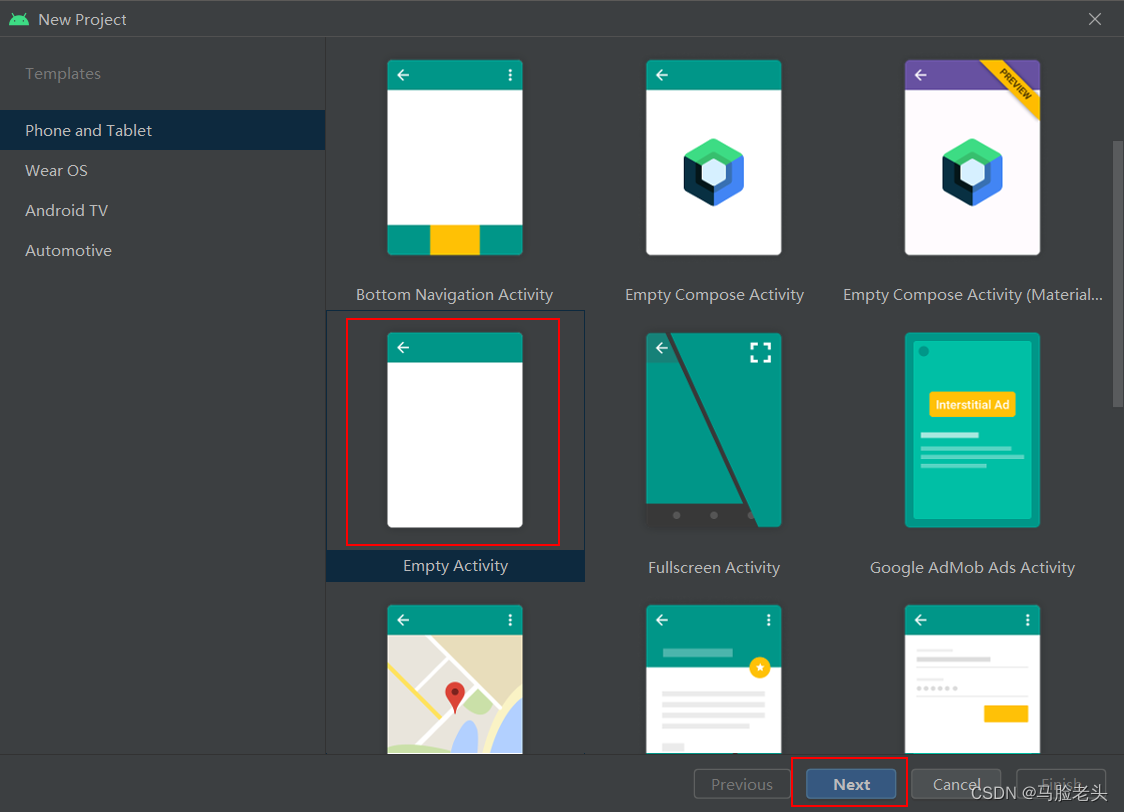
Task: Click the yellow tab in the Bottom Navigation preview
Action: click(x=454, y=239)
